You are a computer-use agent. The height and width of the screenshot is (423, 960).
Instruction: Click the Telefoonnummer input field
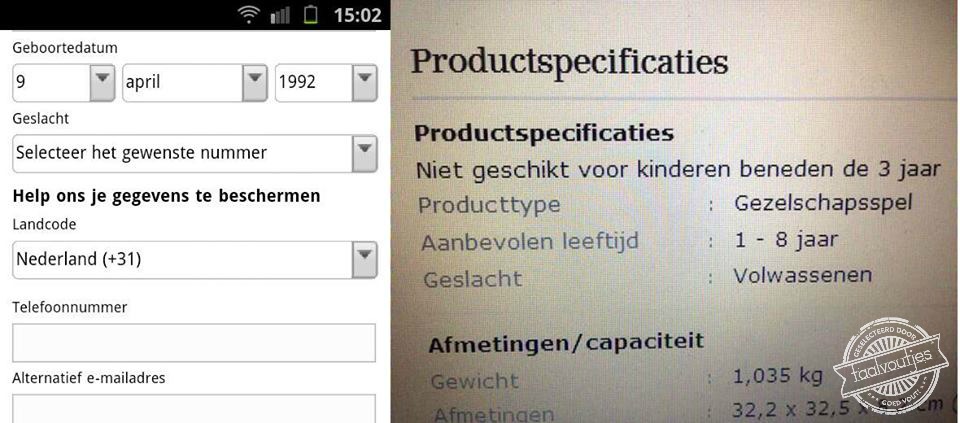(194, 342)
